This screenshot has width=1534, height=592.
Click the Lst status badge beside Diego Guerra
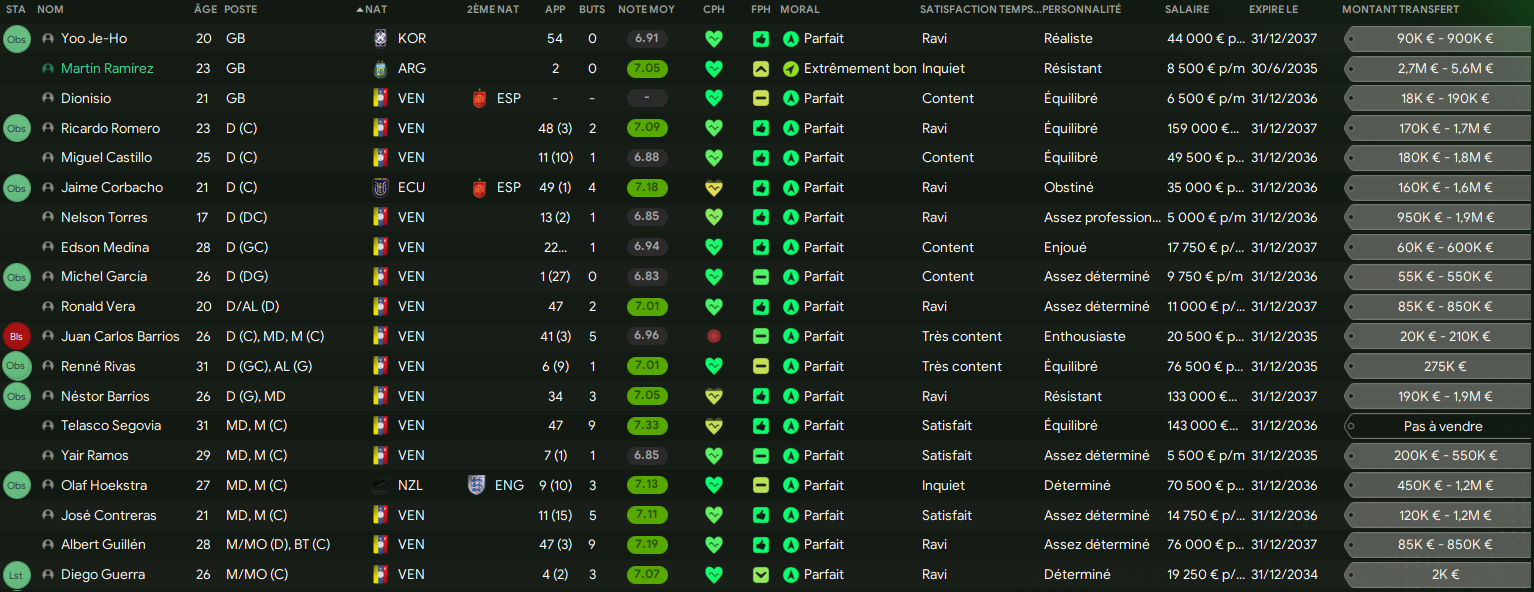tap(17, 575)
